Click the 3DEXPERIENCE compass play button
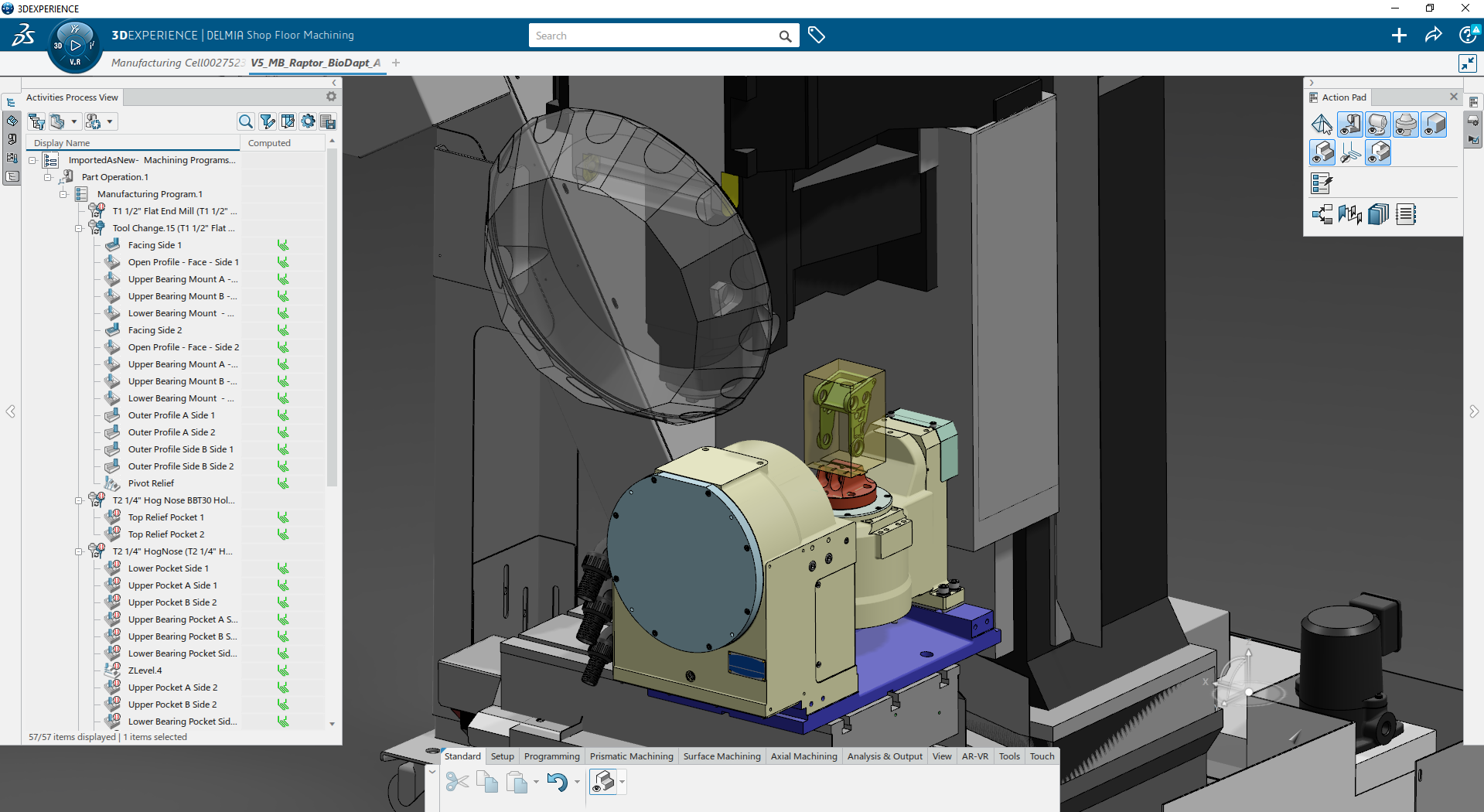This screenshot has width=1484, height=812. (x=75, y=46)
